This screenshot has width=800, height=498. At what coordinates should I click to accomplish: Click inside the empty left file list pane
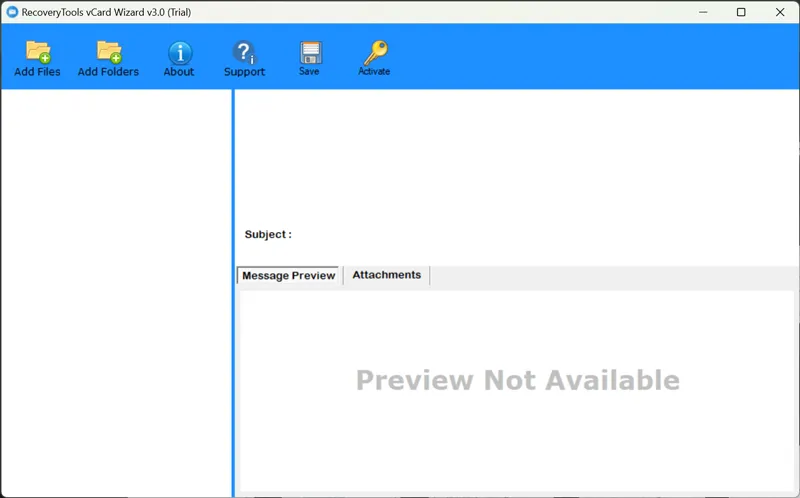(x=116, y=290)
